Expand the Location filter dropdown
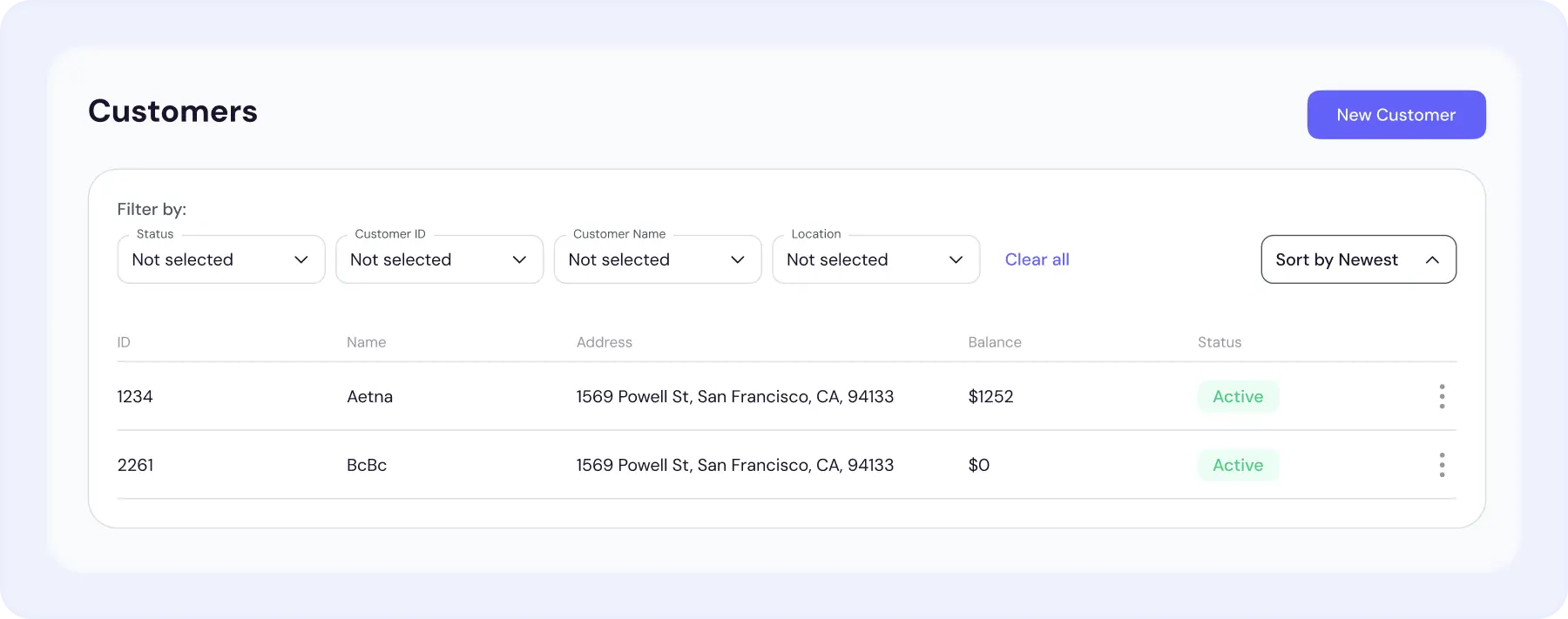Screen dimensions: 1568x619 (876, 259)
